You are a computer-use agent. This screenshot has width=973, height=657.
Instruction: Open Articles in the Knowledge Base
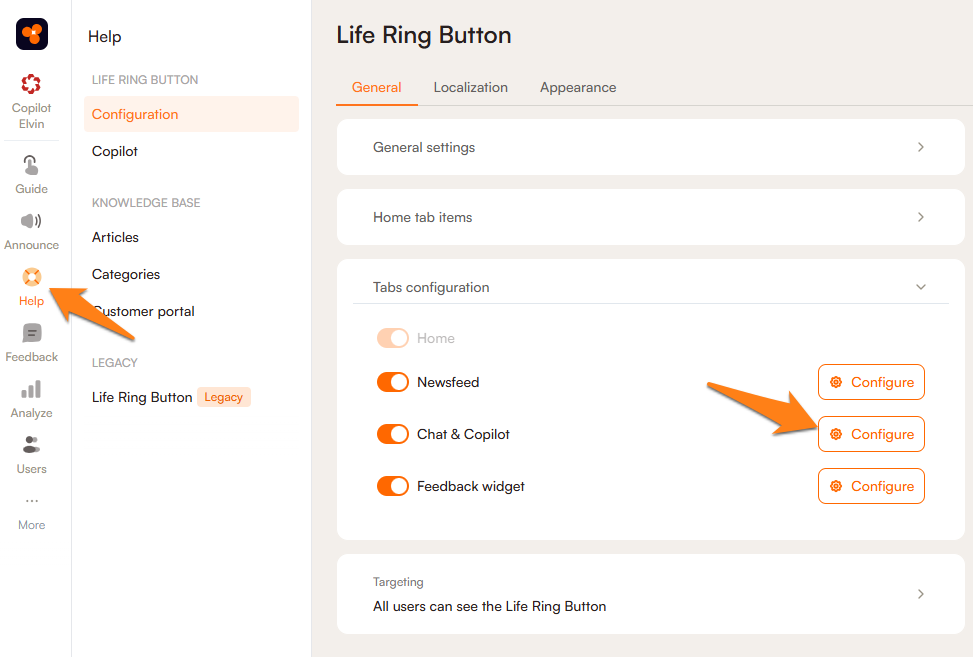pos(116,237)
